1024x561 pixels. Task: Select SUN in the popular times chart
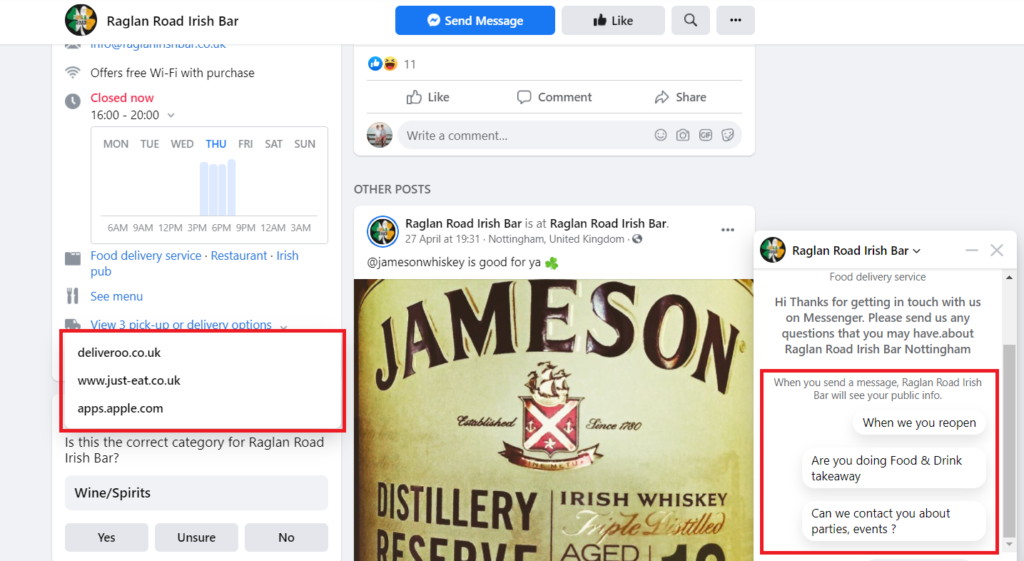[305, 144]
